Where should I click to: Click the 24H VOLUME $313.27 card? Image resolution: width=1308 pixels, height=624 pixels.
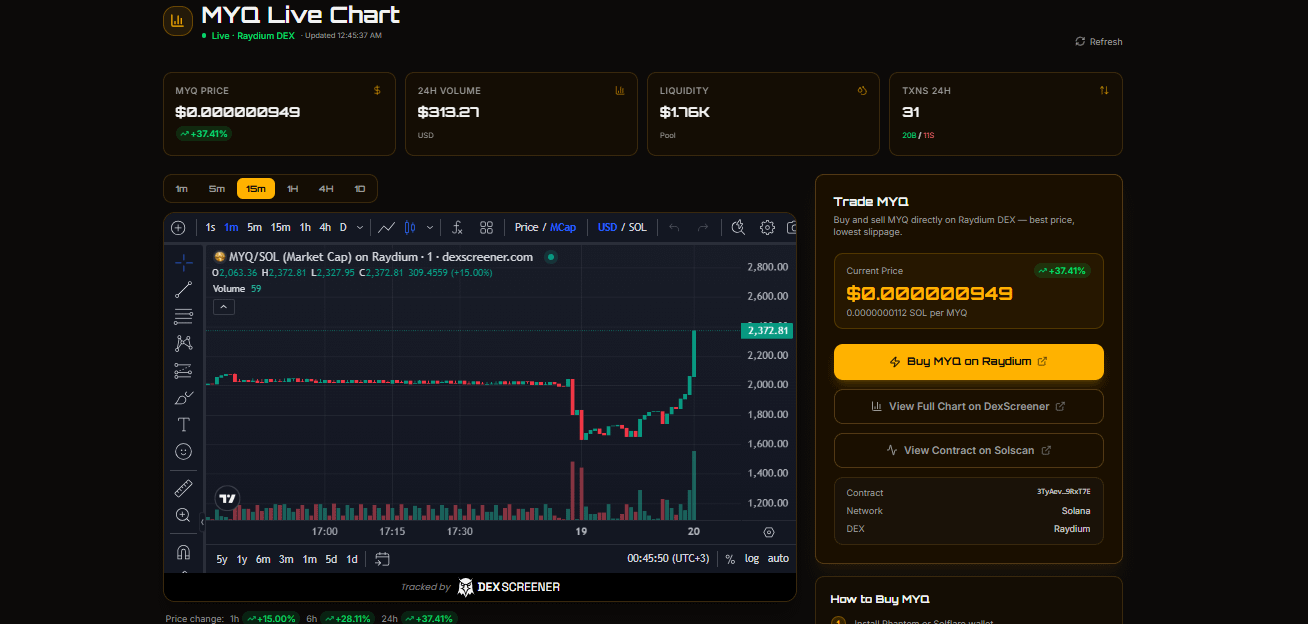(521, 114)
